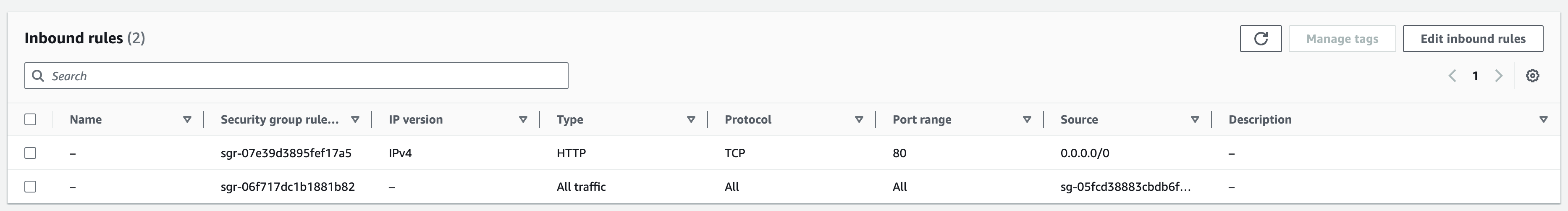Sort by Protocol column arrow
Image resolution: width=1568 pixels, height=211 pixels.
click(859, 119)
